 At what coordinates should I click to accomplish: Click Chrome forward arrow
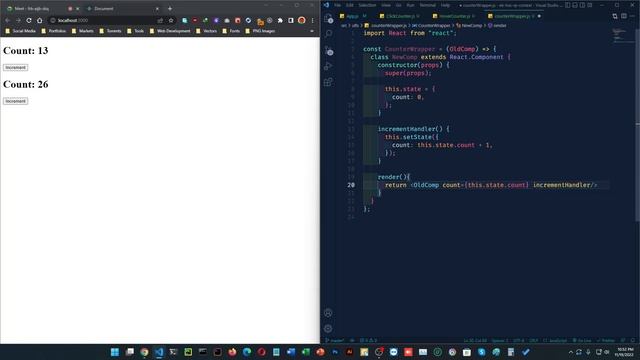(x=18, y=20)
